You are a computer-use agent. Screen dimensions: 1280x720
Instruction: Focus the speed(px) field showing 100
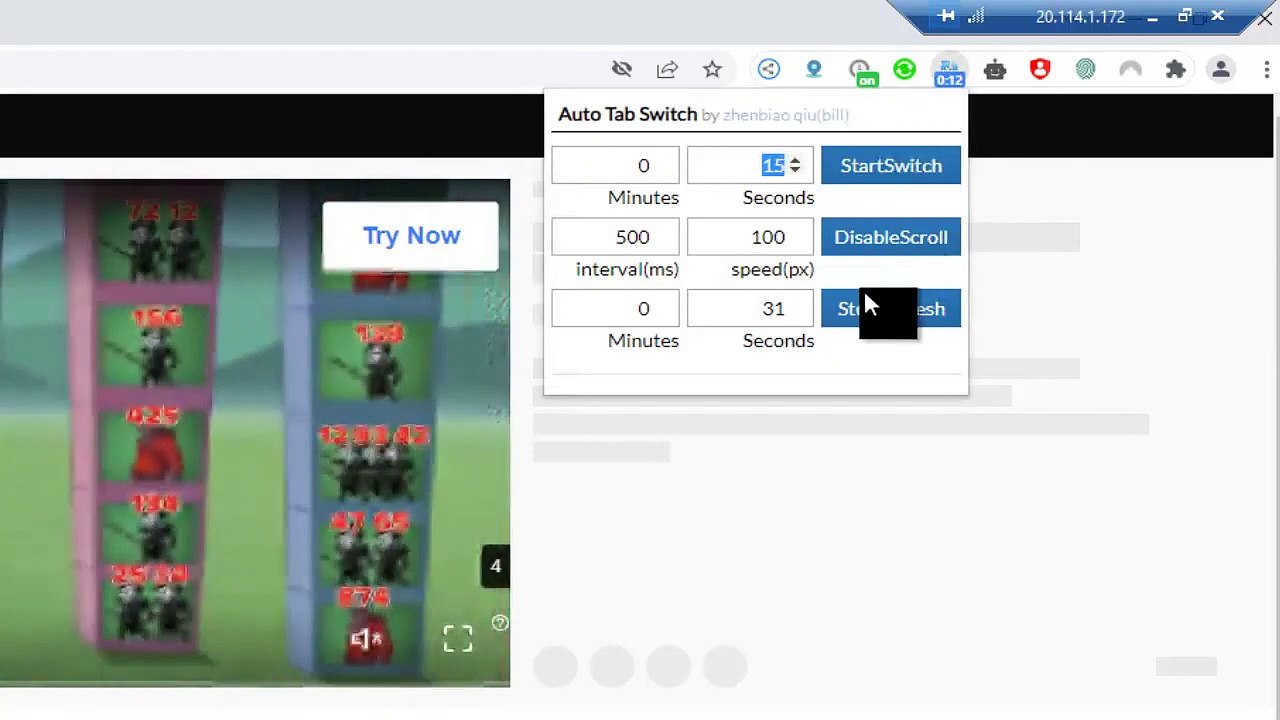click(x=750, y=237)
